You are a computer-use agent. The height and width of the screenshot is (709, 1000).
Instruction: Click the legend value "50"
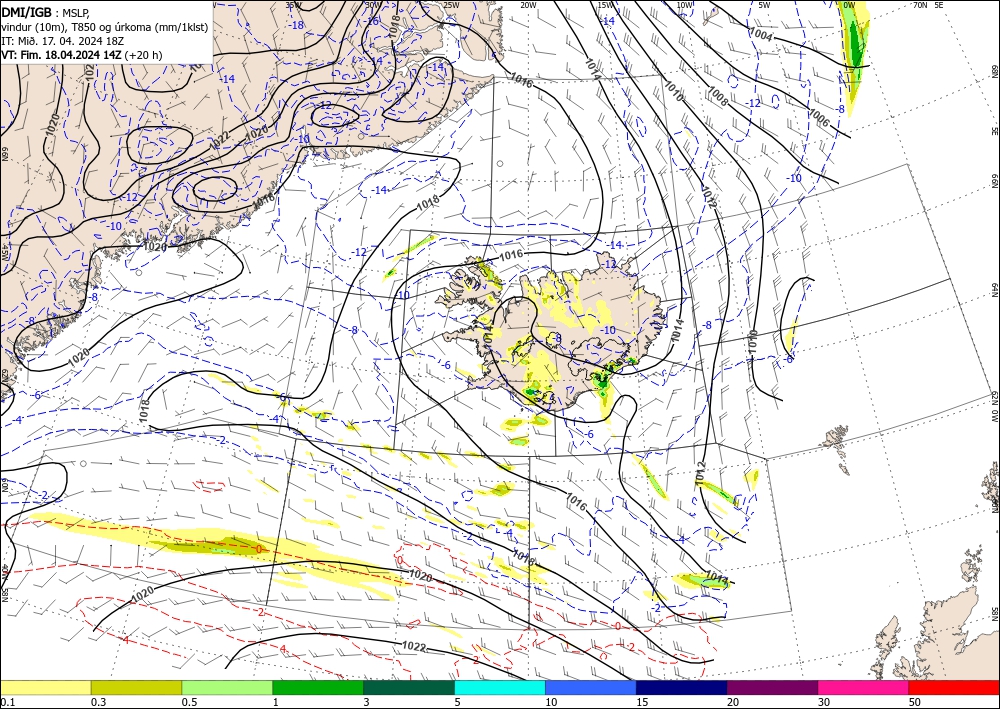tap(915, 702)
